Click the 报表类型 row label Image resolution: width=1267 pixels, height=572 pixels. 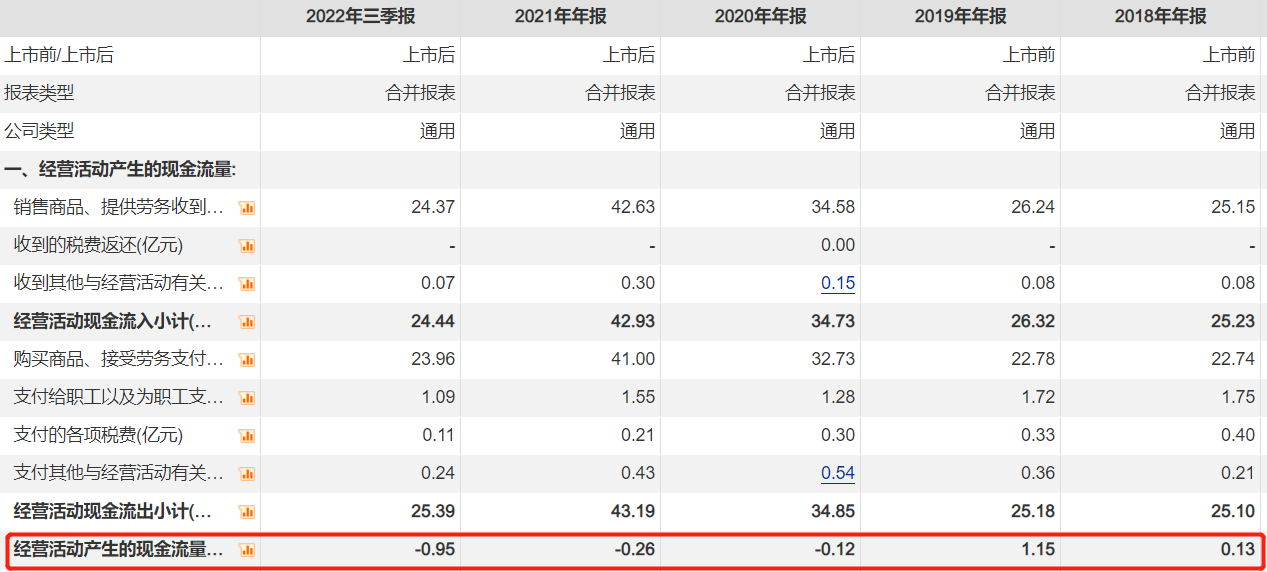point(39,93)
